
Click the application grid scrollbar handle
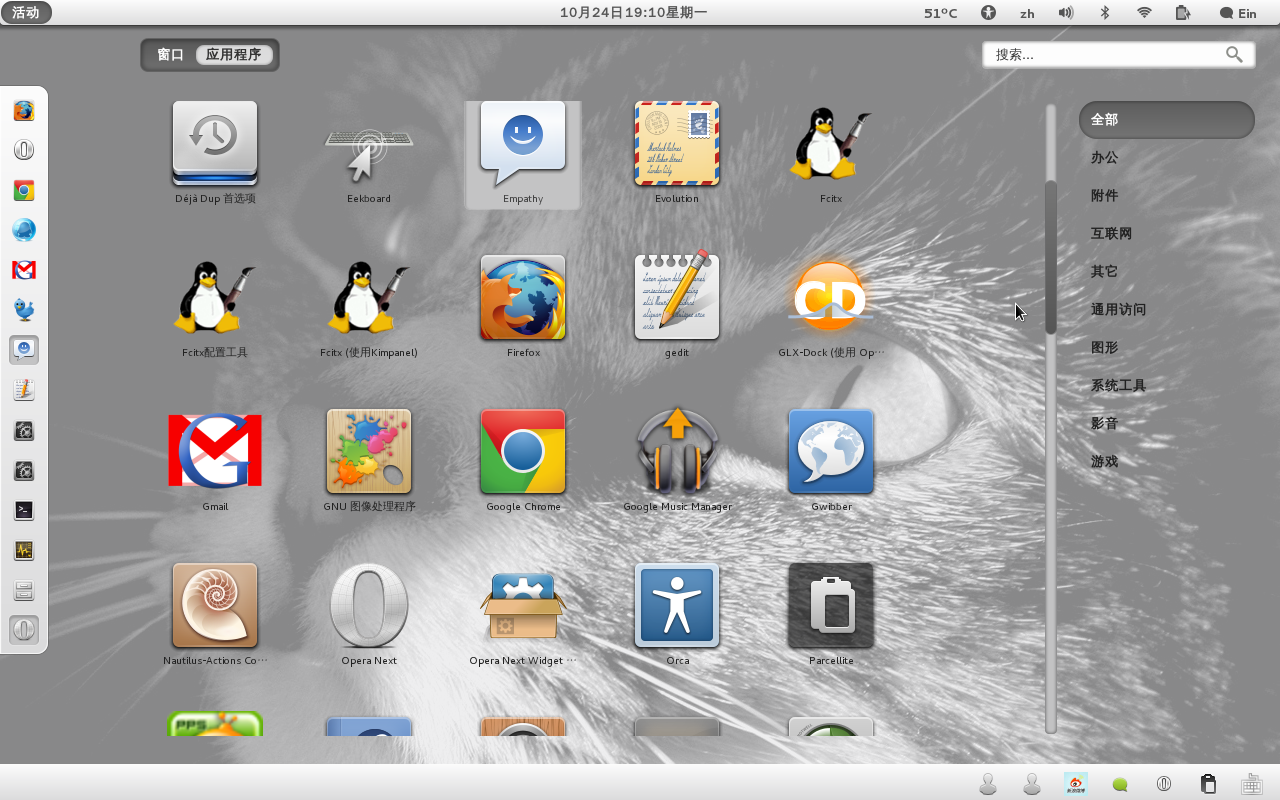[x=1051, y=257]
